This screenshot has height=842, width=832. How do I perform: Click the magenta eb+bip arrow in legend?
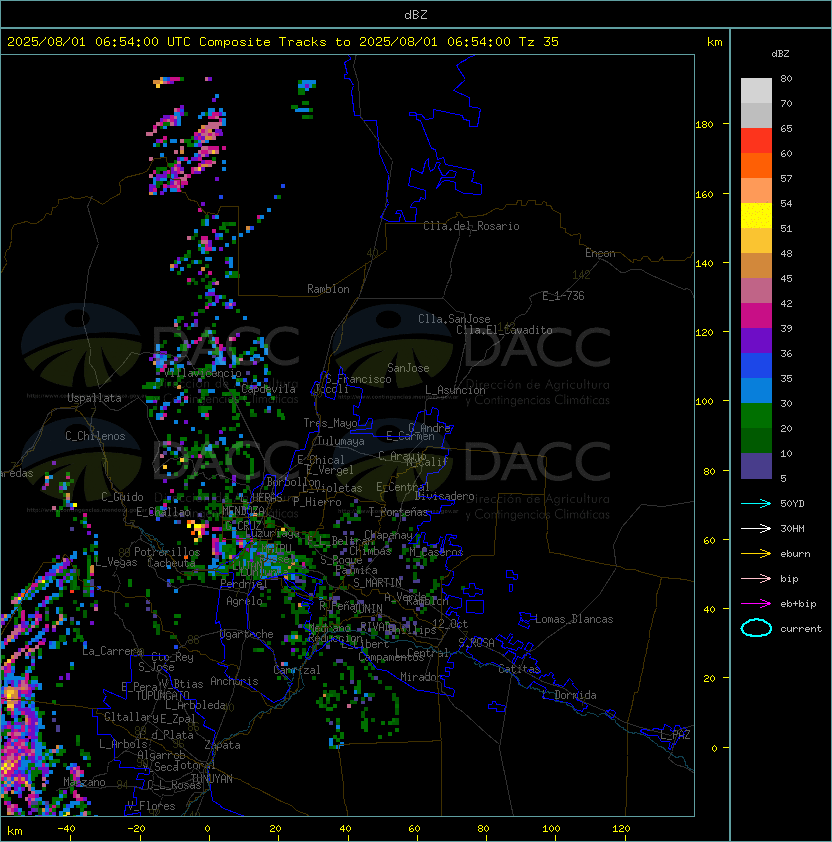756,604
